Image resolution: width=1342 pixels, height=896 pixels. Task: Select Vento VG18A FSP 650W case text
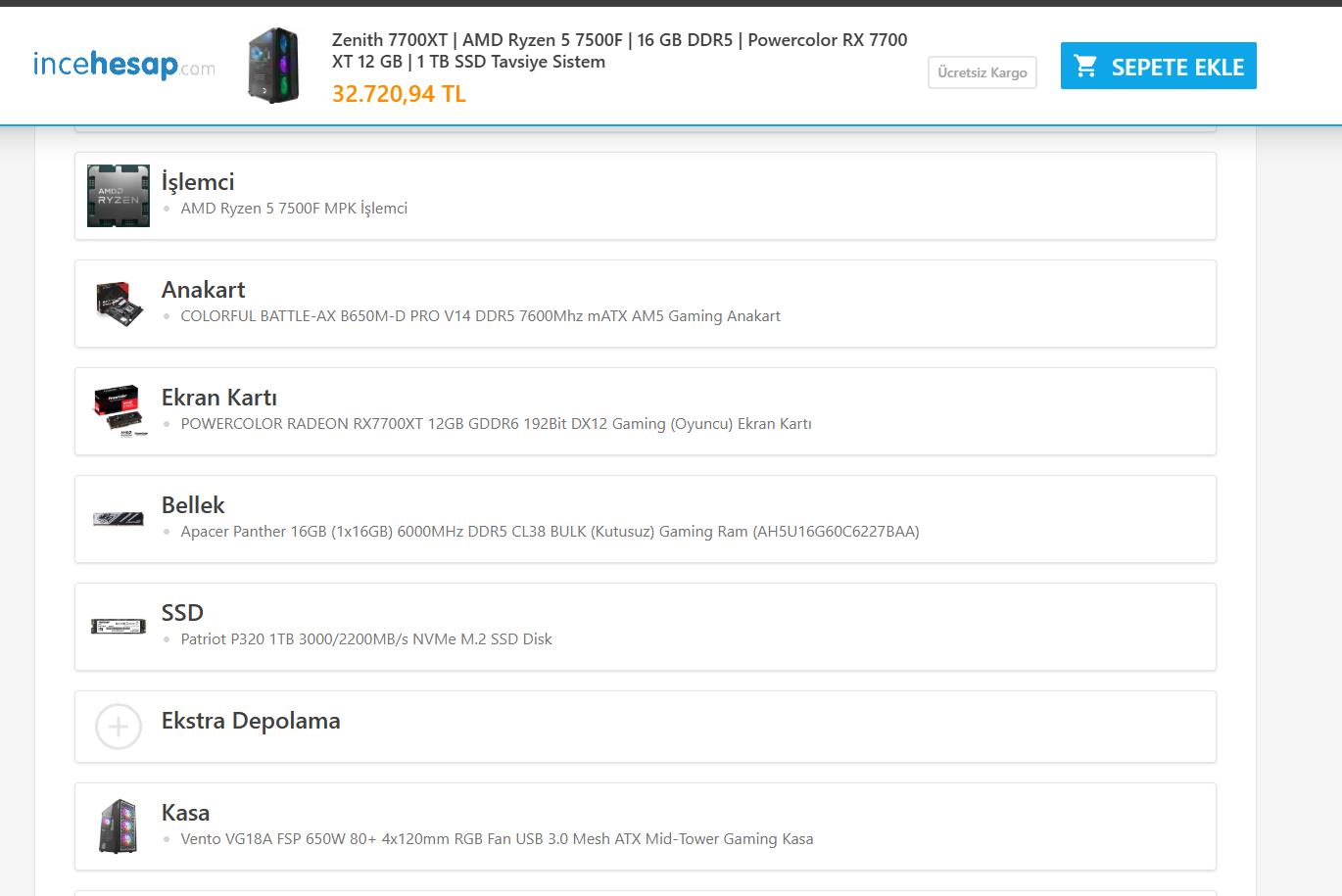498,839
